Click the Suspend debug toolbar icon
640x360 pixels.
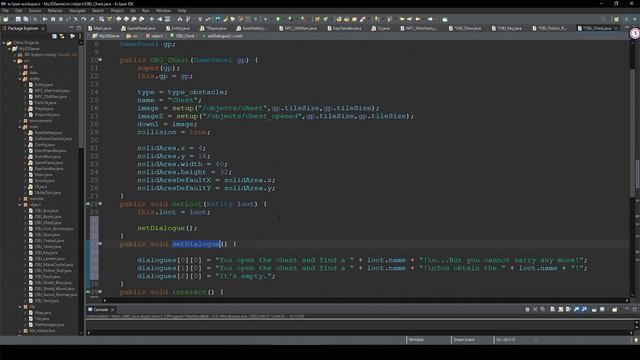(x=53, y=19)
